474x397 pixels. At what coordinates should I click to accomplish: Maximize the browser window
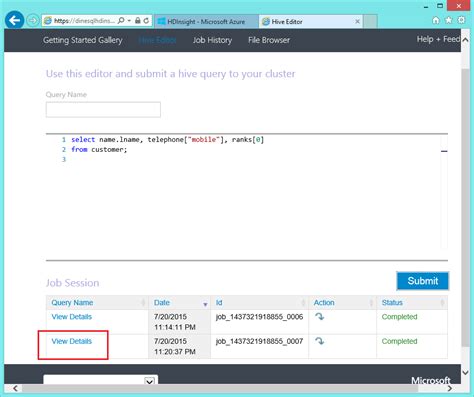point(440,6)
